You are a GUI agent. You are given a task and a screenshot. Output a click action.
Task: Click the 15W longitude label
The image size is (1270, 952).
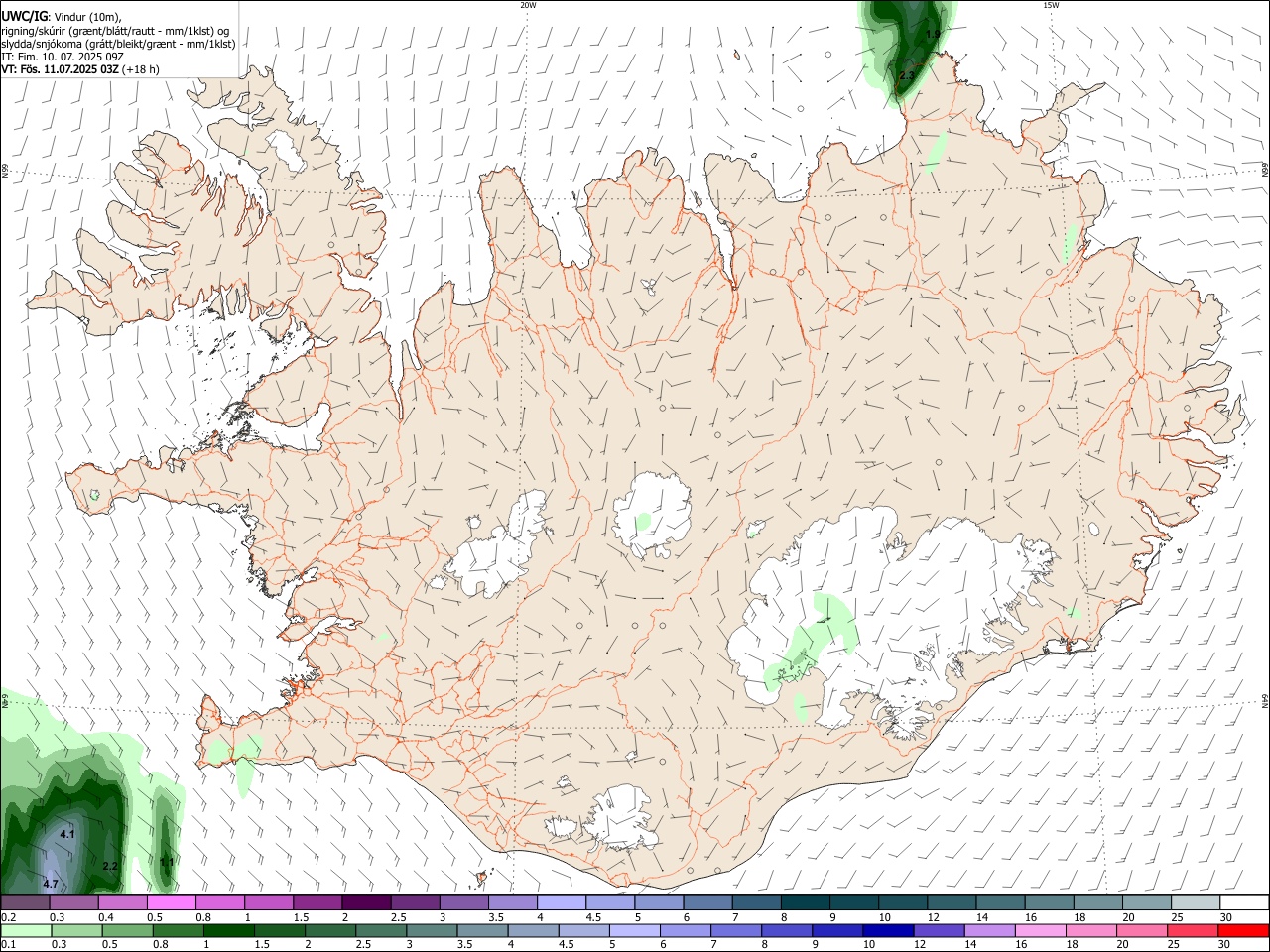[x=1051, y=5]
